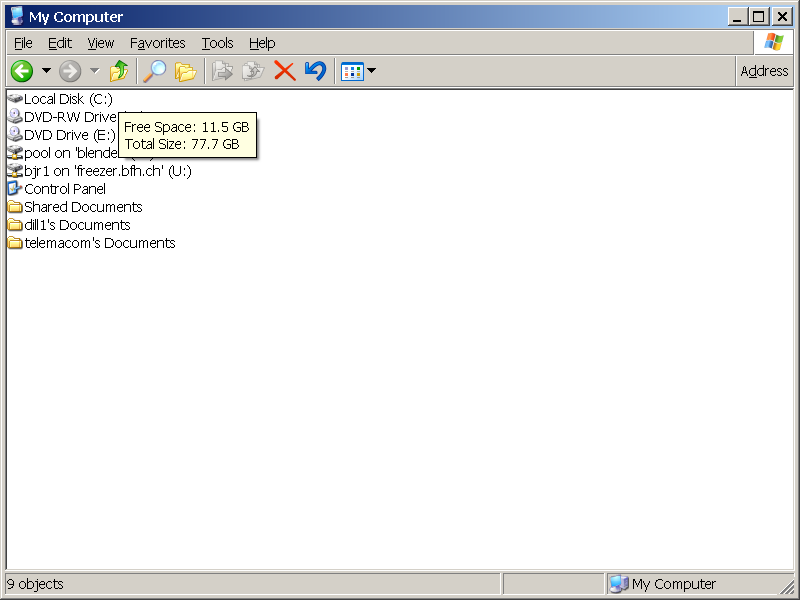
Task: Click the window resize grip corner
Action: tap(787, 587)
